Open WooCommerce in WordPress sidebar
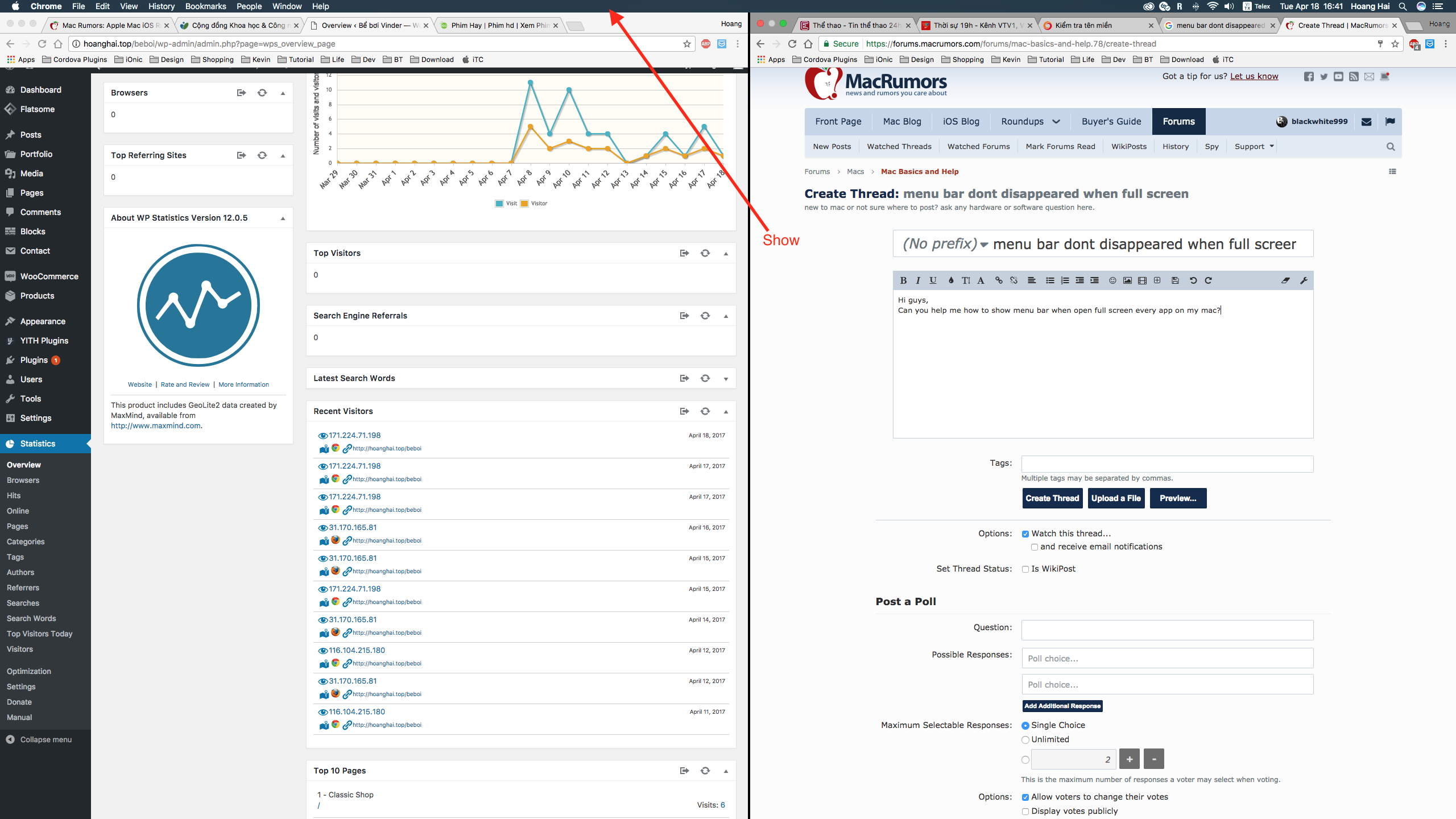This screenshot has width=1456, height=819. coord(49,276)
